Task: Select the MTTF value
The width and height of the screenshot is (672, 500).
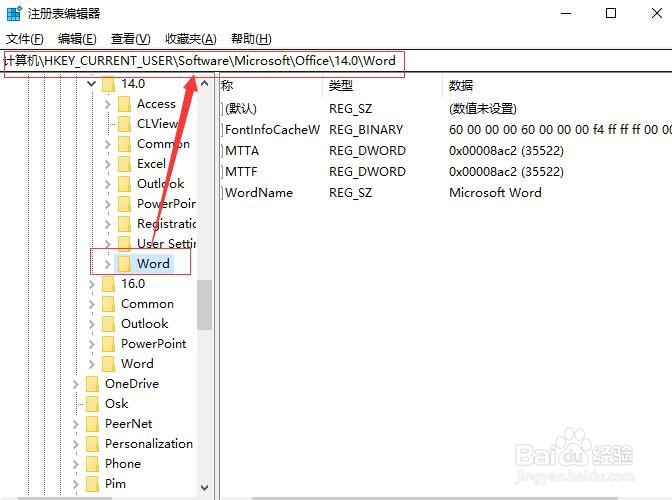Action: (241, 172)
